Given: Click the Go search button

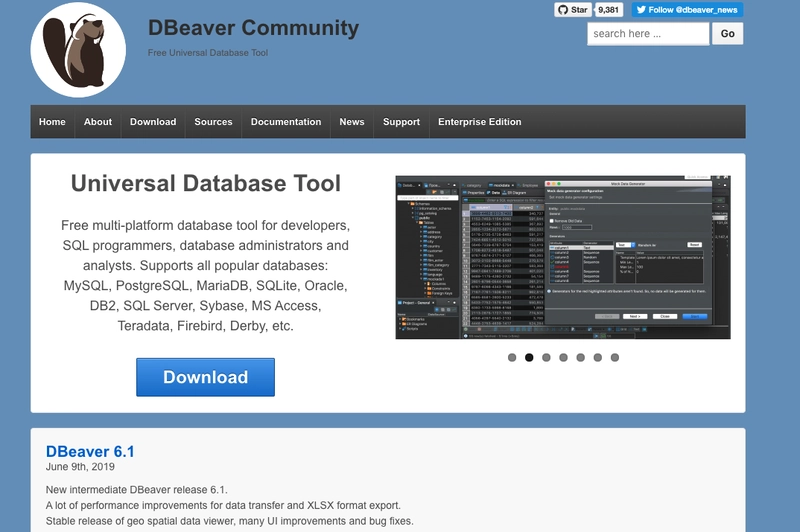Looking at the screenshot, I should [x=728, y=34].
